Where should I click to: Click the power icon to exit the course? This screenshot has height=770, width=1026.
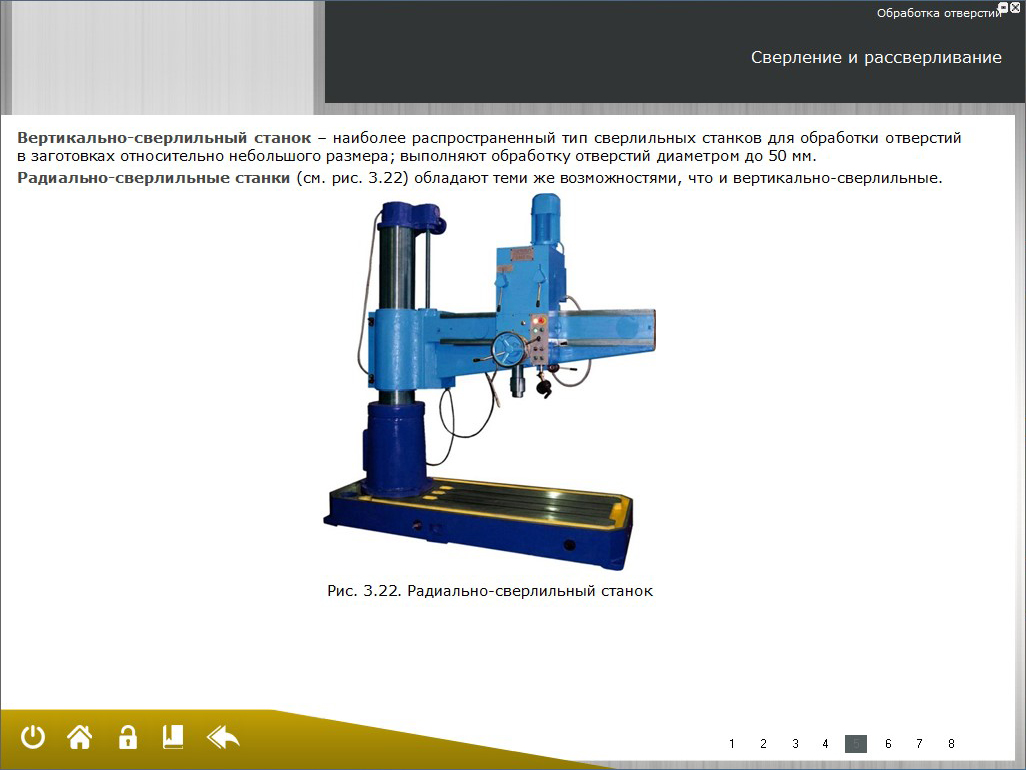(34, 738)
